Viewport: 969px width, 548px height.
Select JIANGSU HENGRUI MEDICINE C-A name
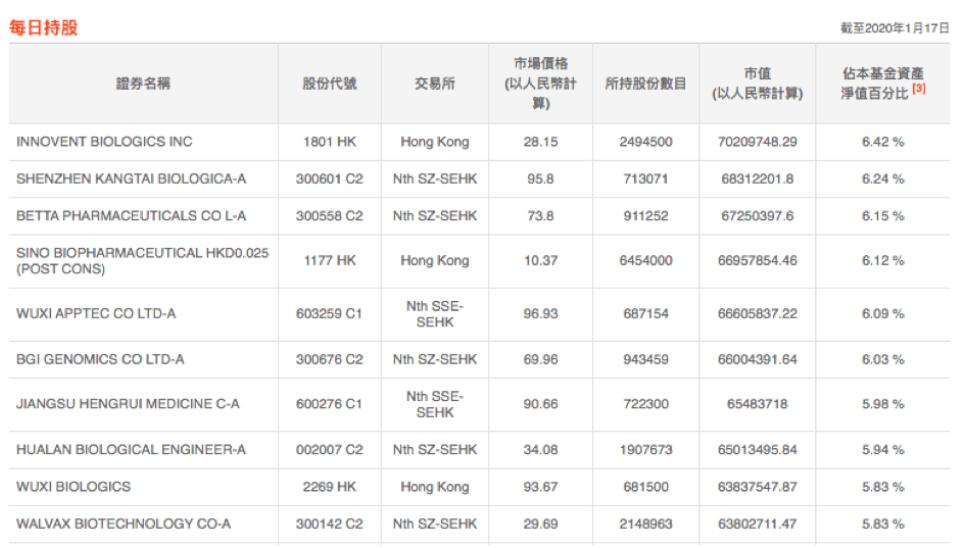128,403
